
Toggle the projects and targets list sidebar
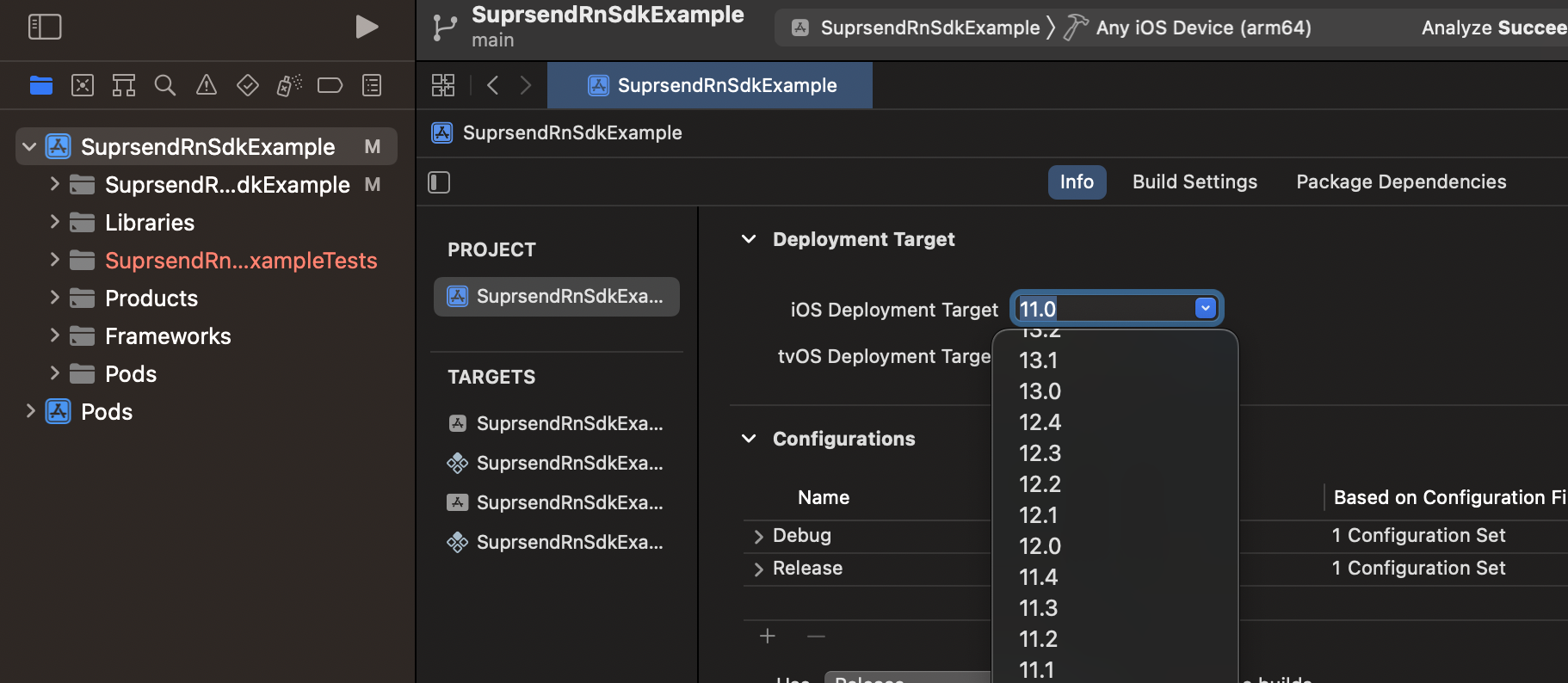pyautogui.click(x=439, y=182)
